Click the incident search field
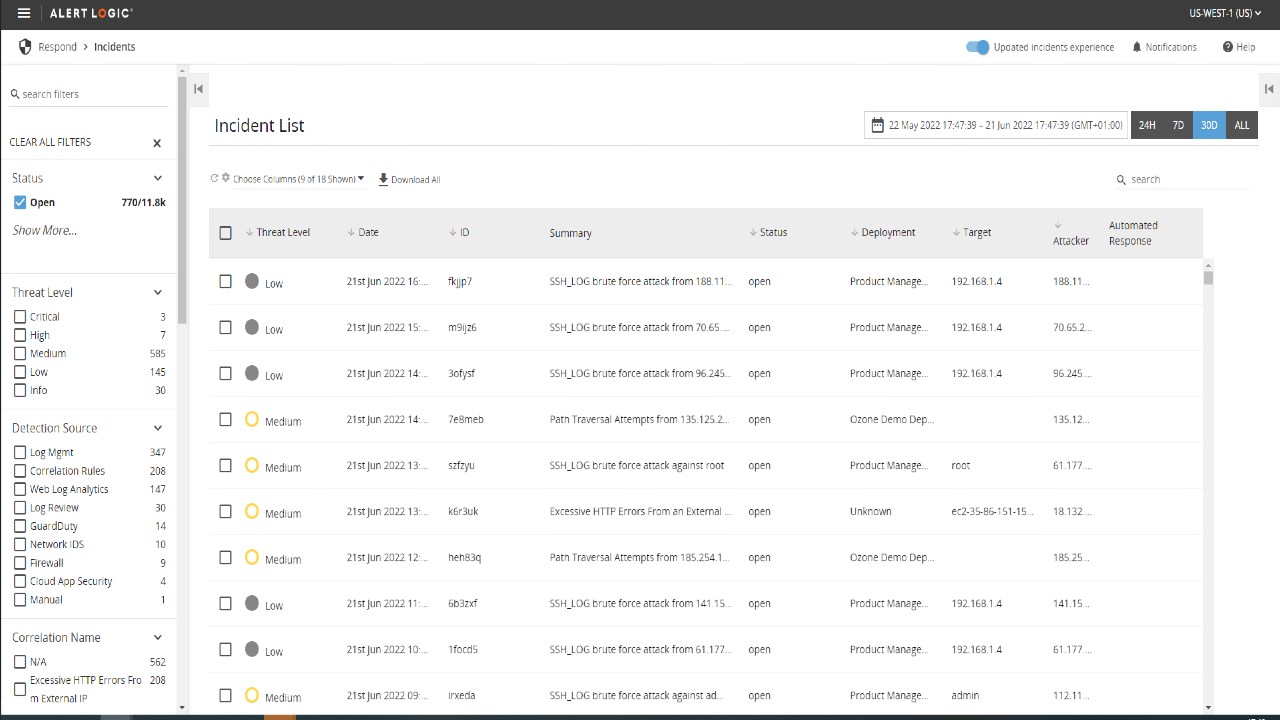The width and height of the screenshot is (1280, 720). pos(1185,180)
